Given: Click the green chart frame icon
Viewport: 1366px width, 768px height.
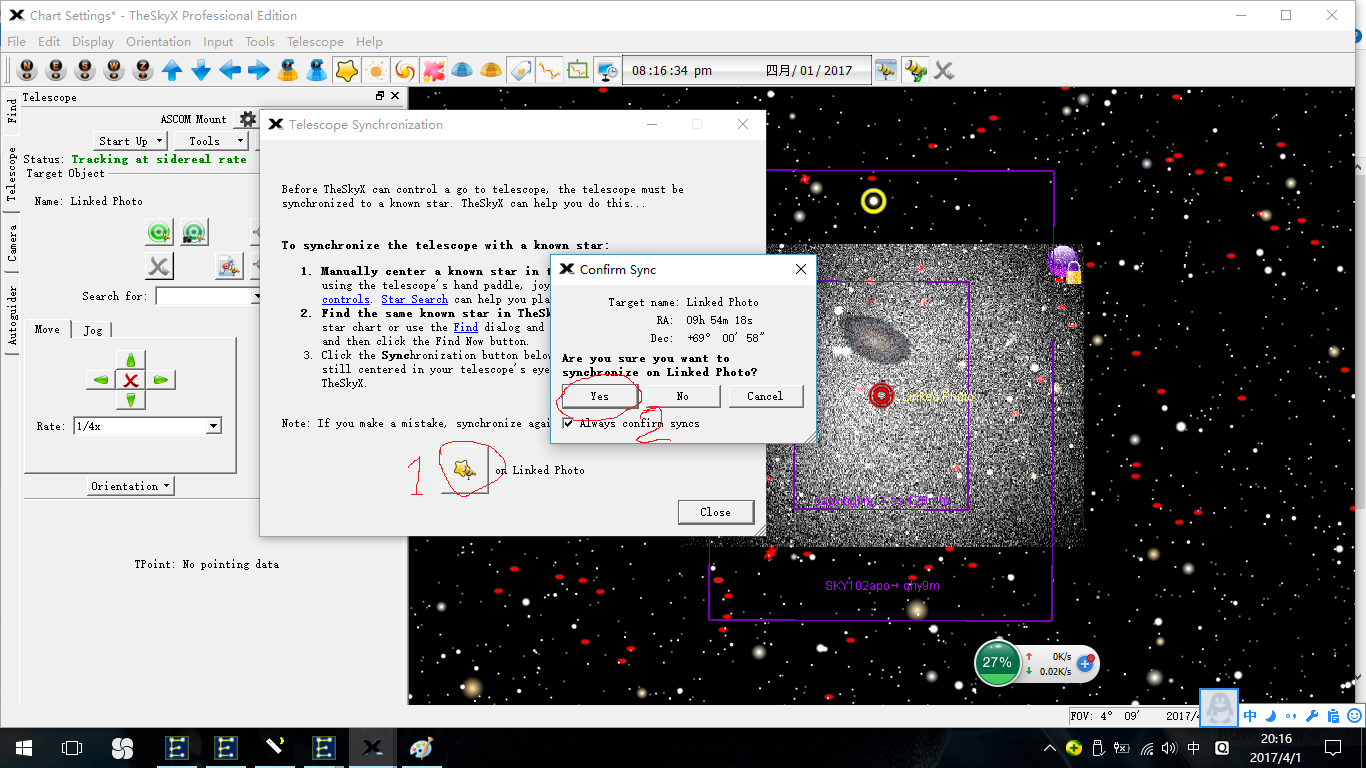Looking at the screenshot, I should point(578,70).
